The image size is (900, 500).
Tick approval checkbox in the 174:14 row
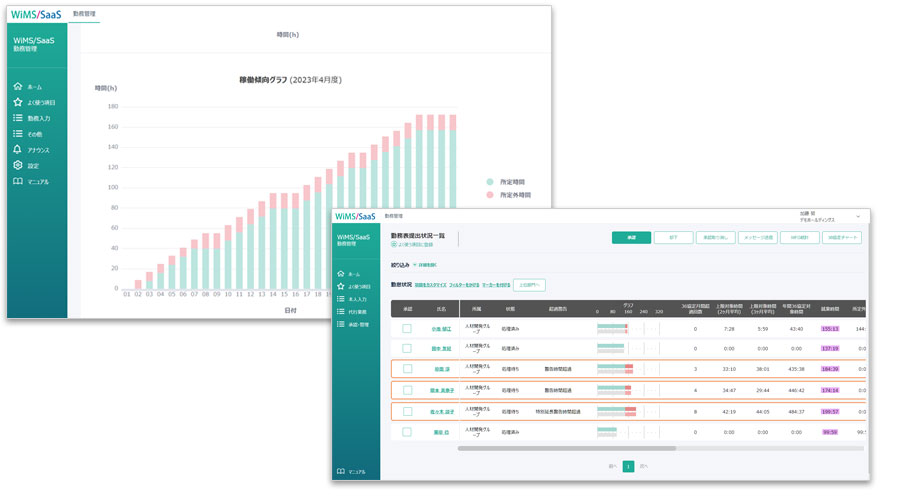408,390
